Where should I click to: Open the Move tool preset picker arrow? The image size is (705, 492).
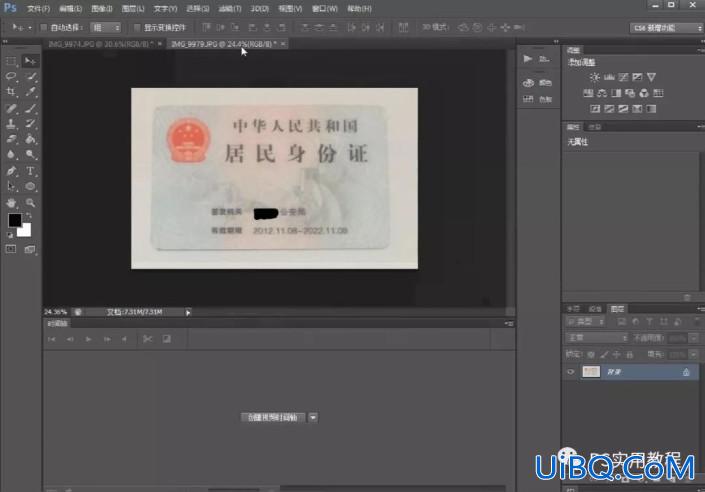point(30,27)
